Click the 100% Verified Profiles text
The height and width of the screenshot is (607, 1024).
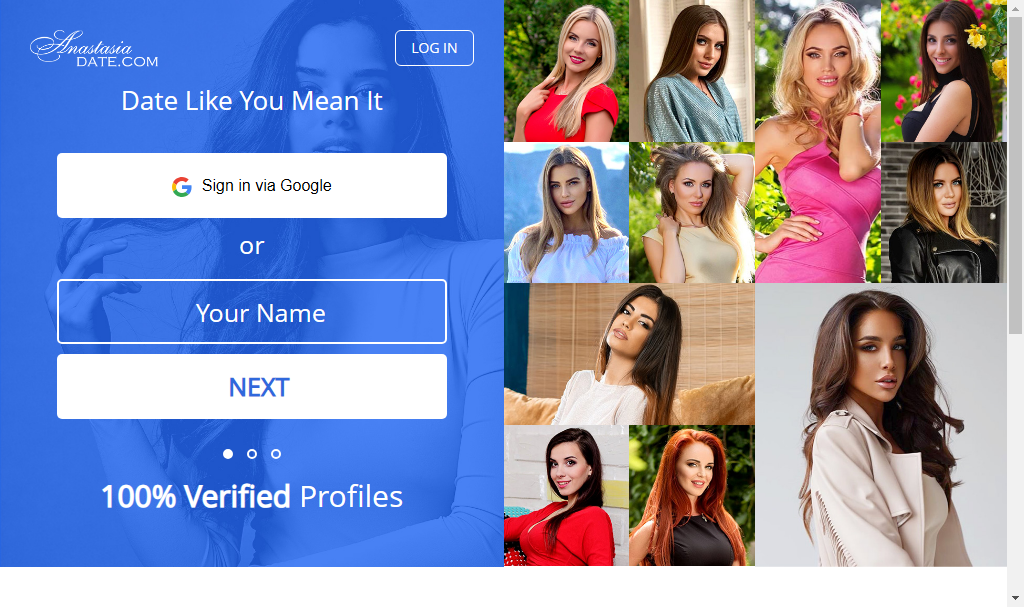click(x=252, y=497)
